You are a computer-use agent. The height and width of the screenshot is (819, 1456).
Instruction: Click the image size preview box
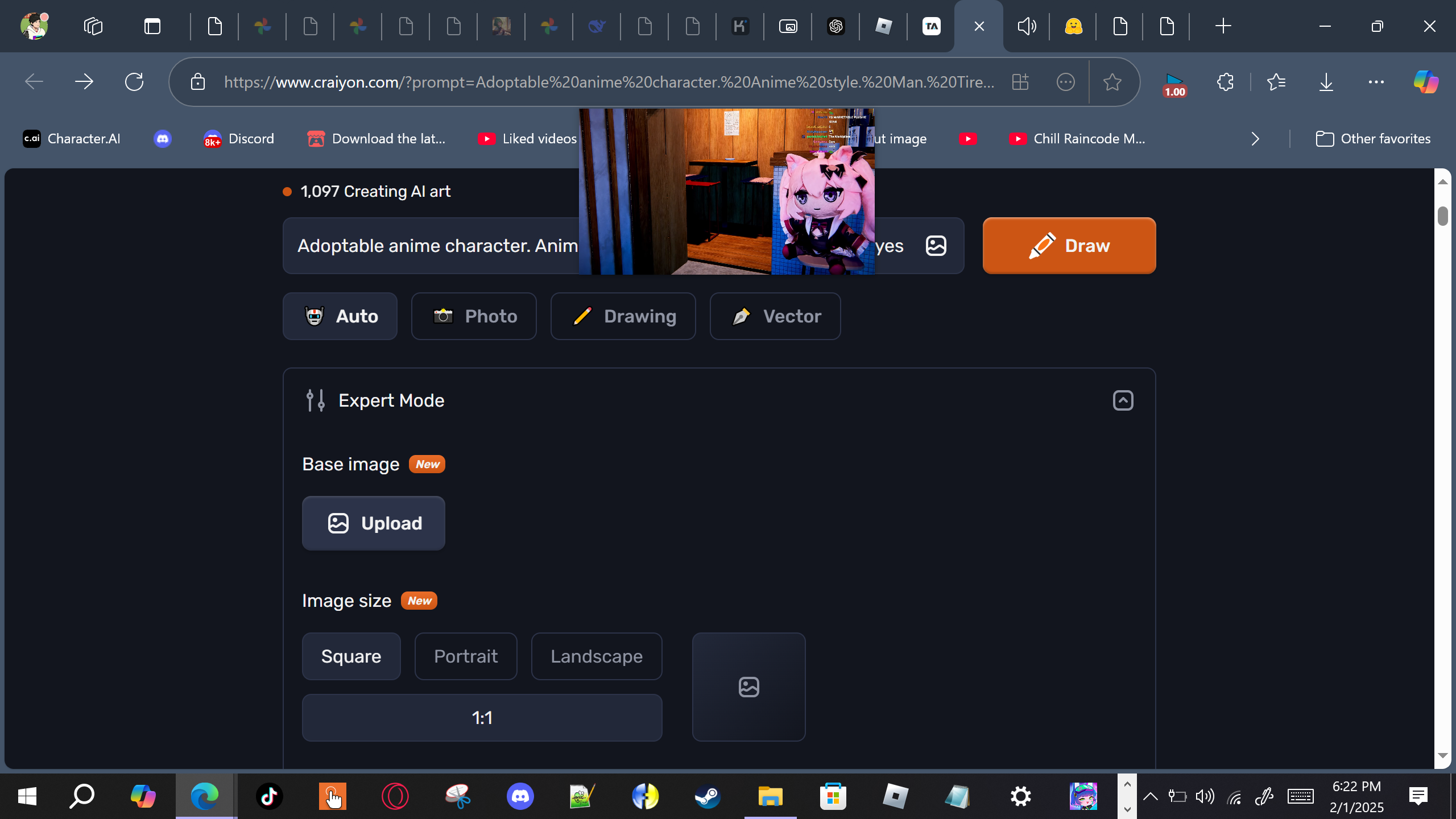tap(748, 687)
